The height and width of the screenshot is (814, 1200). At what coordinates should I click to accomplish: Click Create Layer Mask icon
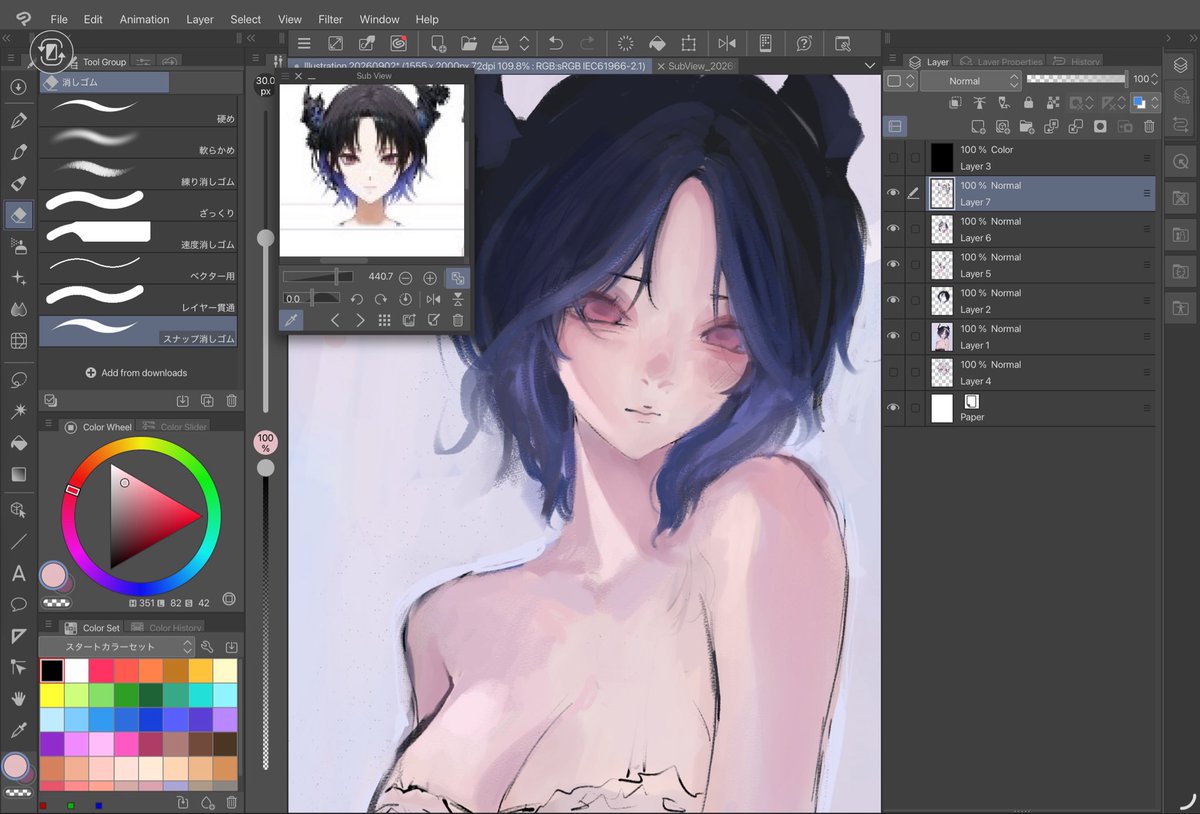point(1100,127)
